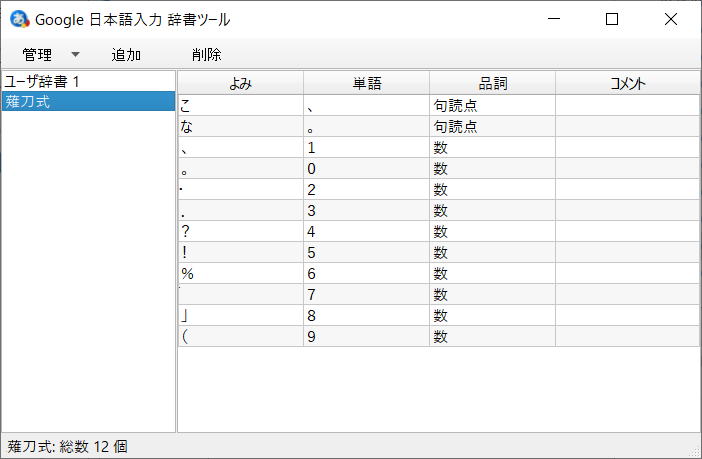This screenshot has height=459, width=702.
Task: Click the よみ cell showing ?
Action: 241,232
